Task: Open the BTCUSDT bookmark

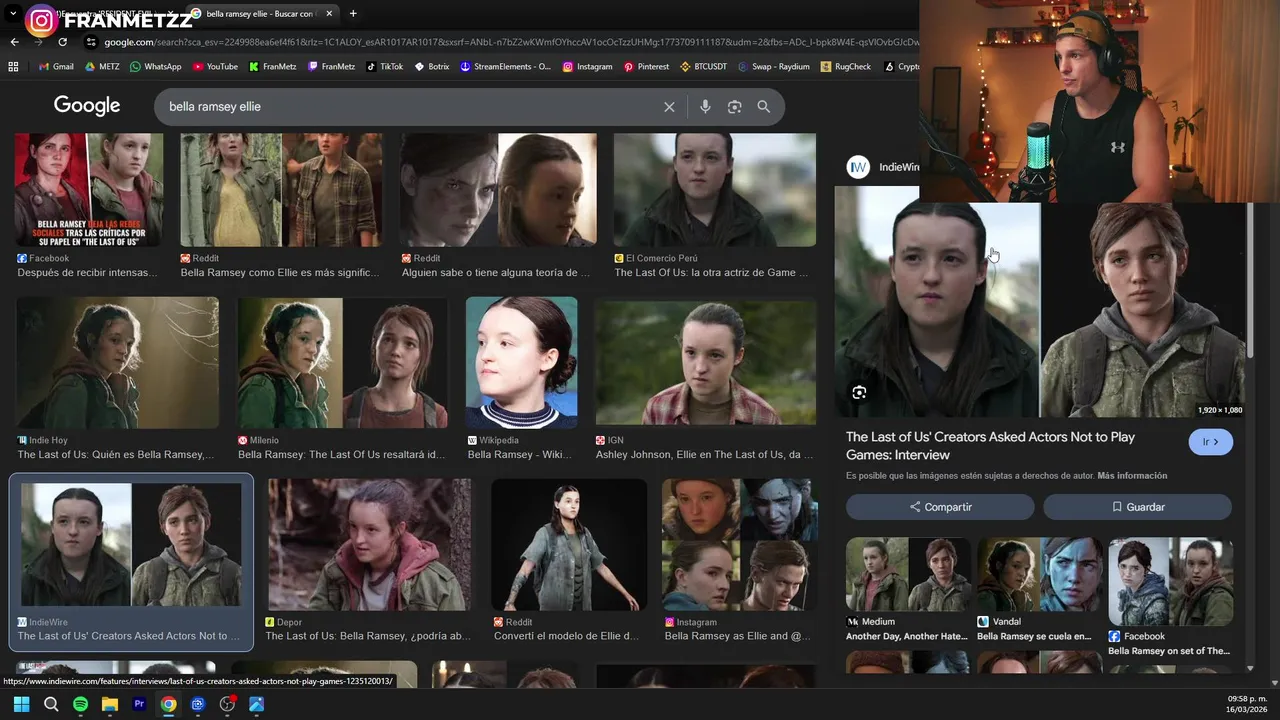Action: tap(704, 67)
